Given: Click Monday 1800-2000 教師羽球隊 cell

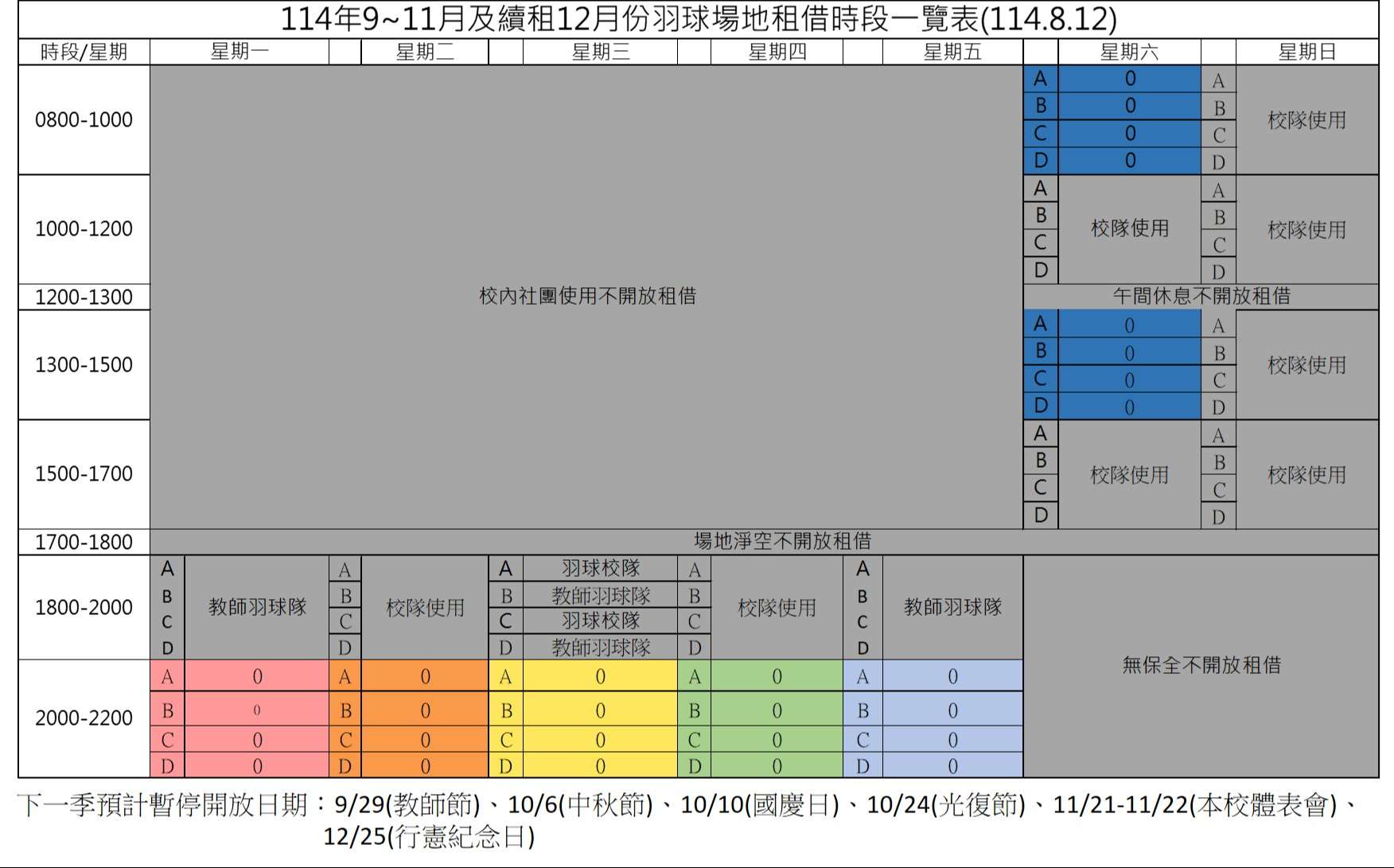Looking at the screenshot, I should tap(257, 607).
